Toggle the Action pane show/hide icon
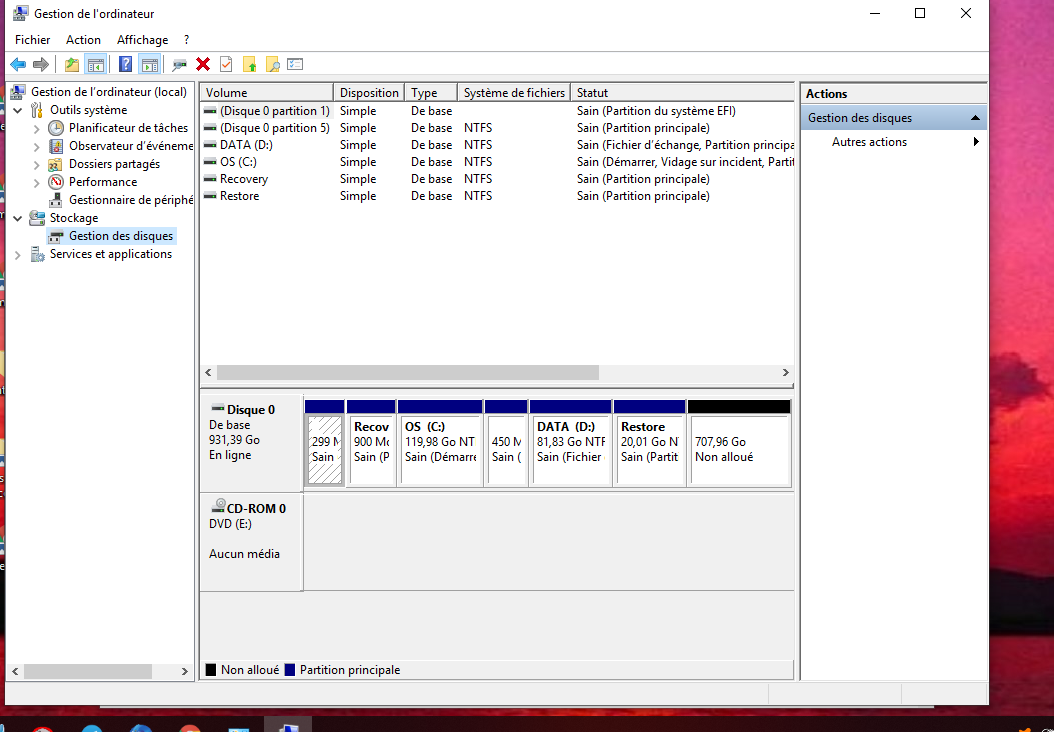Image resolution: width=1054 pixels, height=732 pixels. [x=150, y=65]
